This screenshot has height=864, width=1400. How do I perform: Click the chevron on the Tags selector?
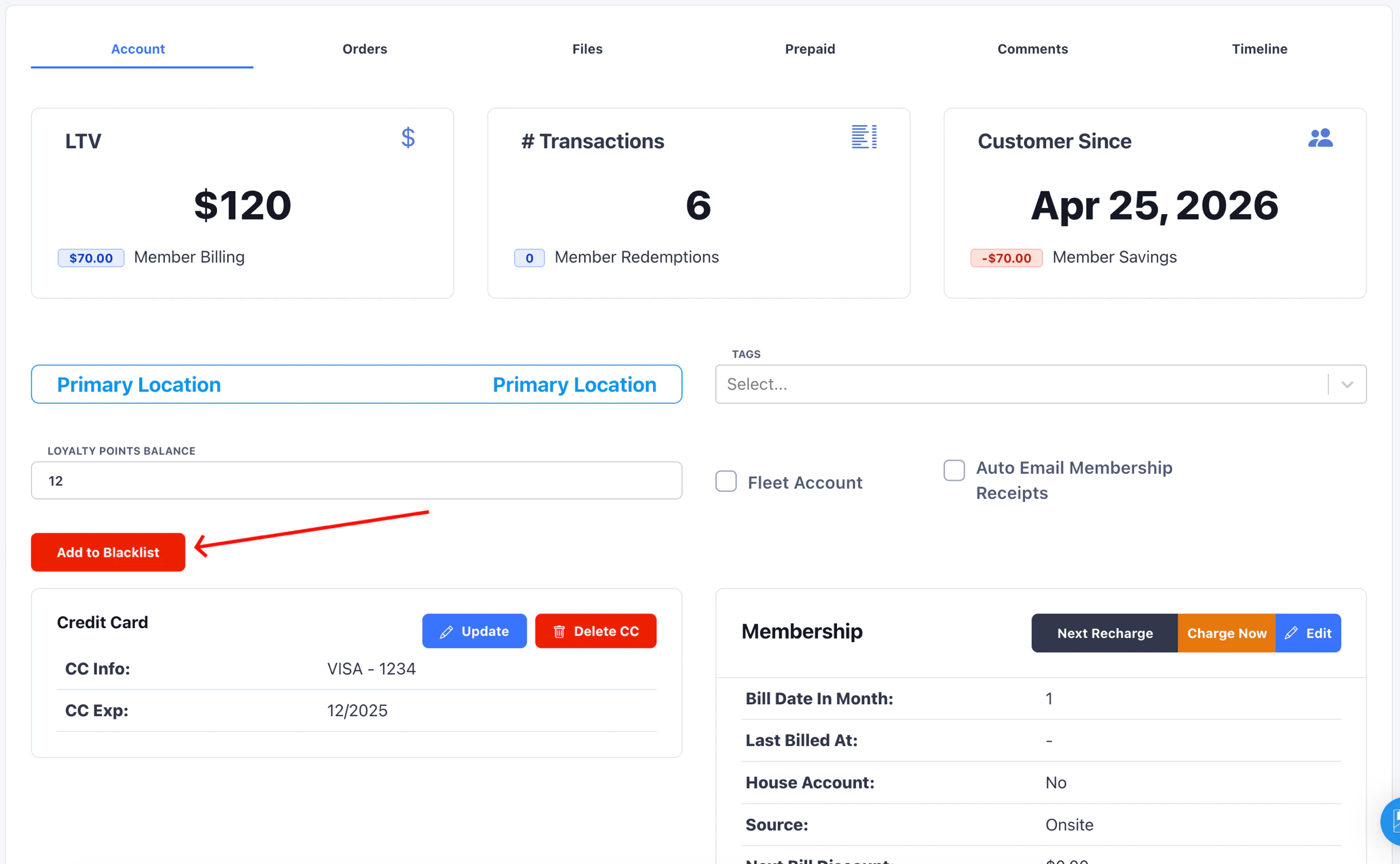[x=1347, y=384]
